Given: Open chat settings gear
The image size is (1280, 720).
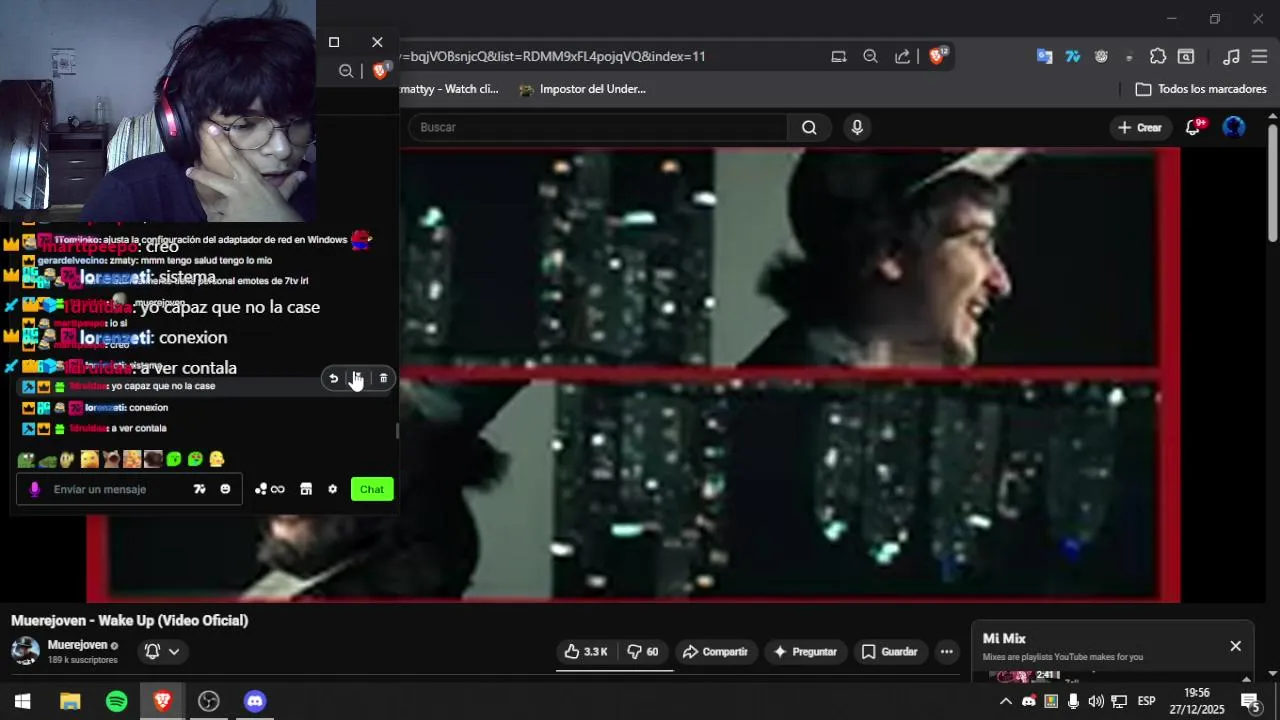Looking at the screenshot, I should coord(333,489).
